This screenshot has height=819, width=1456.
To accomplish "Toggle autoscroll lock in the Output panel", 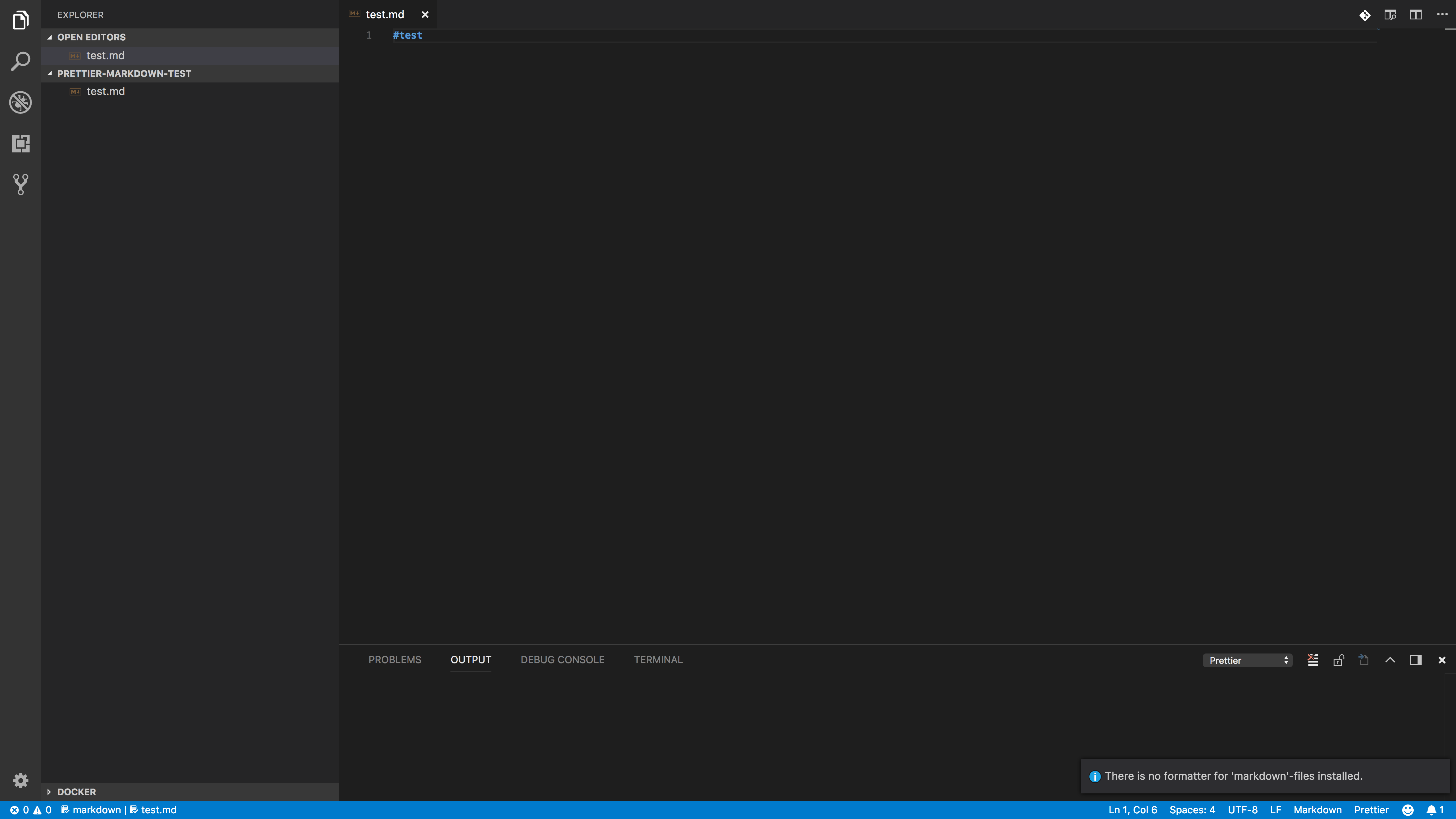I will coord(1338,660).
